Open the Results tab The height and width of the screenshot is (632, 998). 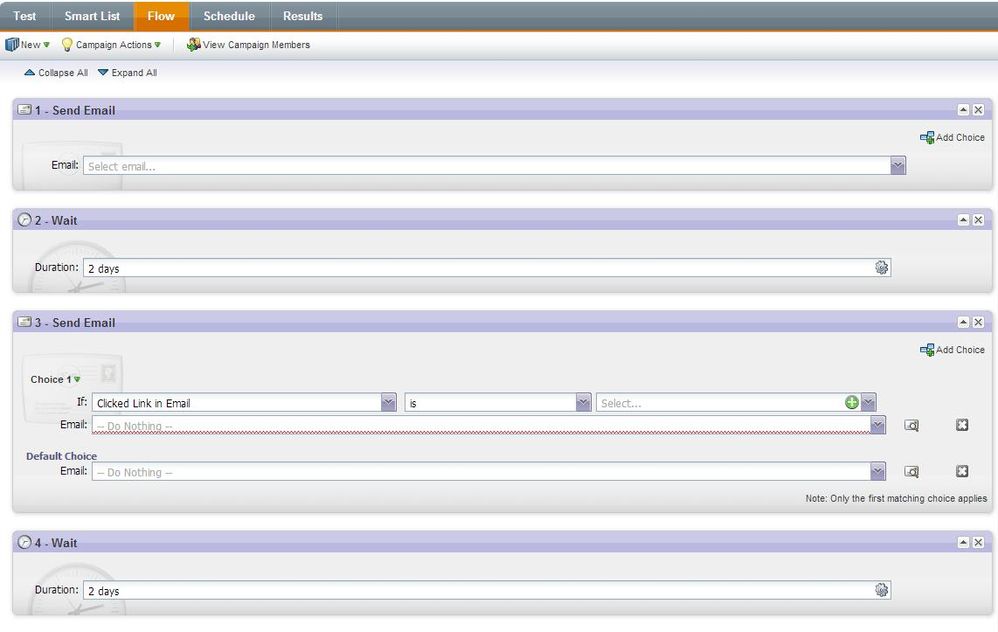click(303, 16)
